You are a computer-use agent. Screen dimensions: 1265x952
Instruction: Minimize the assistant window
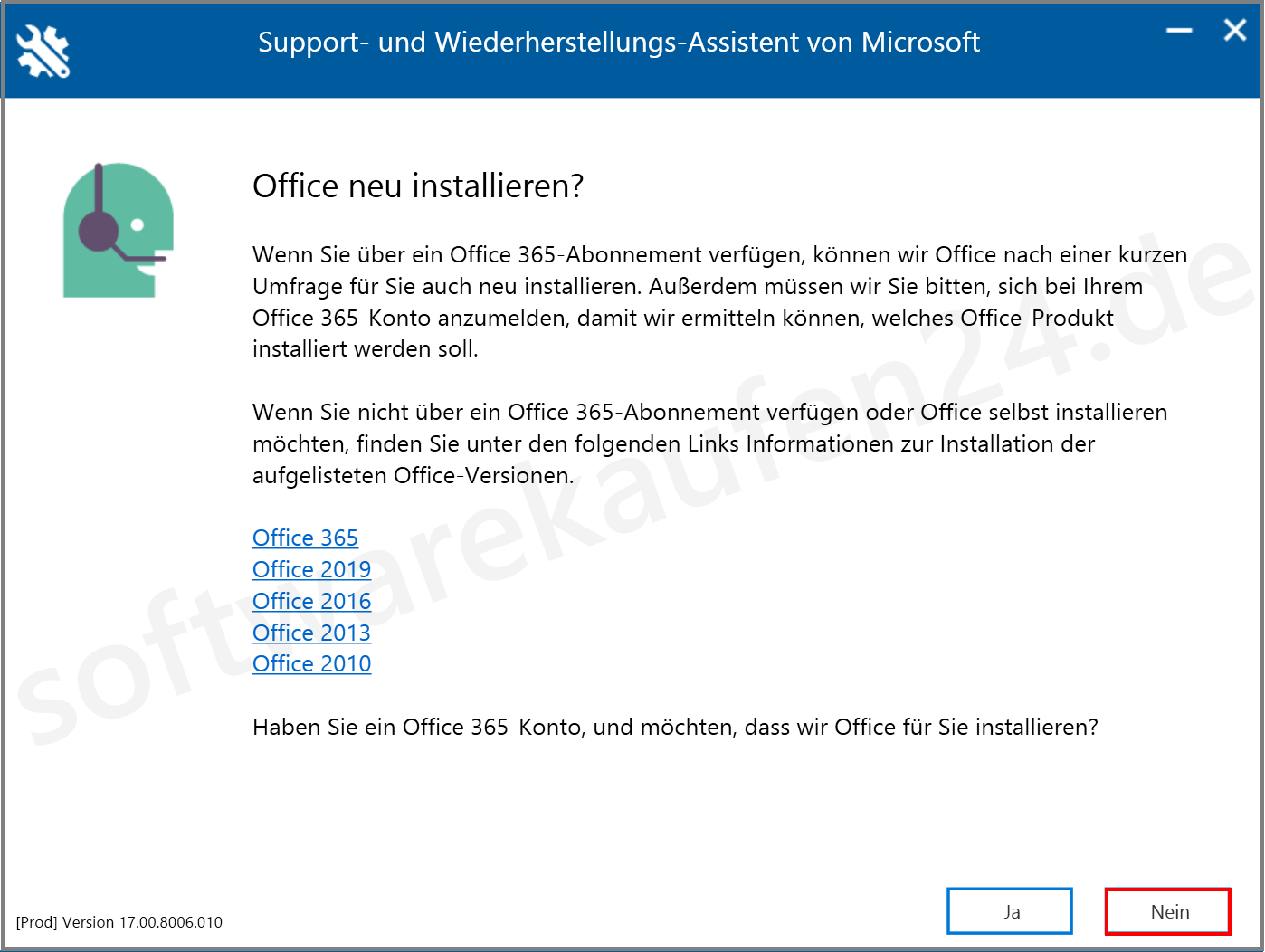click(x=1178, y=30)
